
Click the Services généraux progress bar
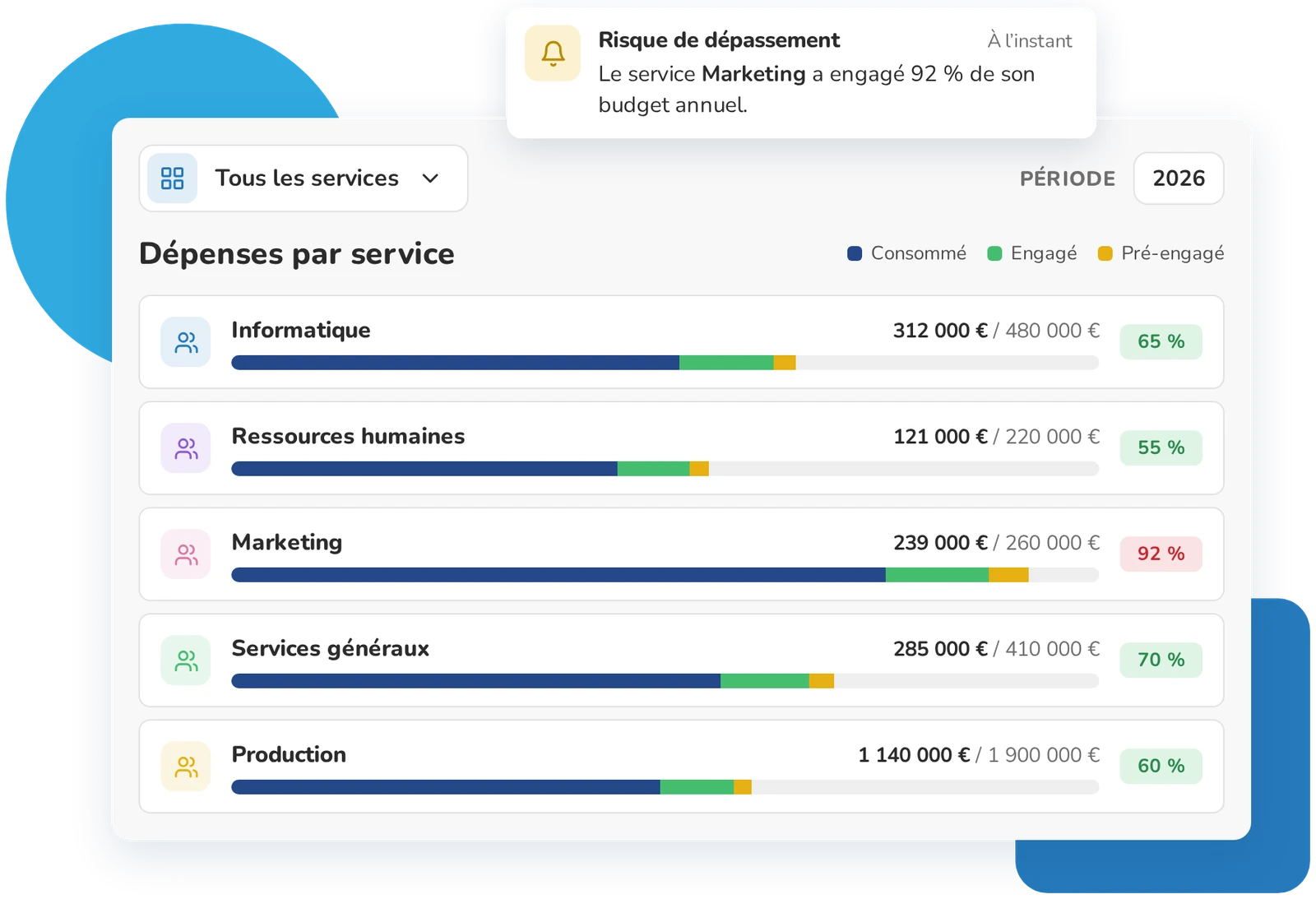coord(665,681)
